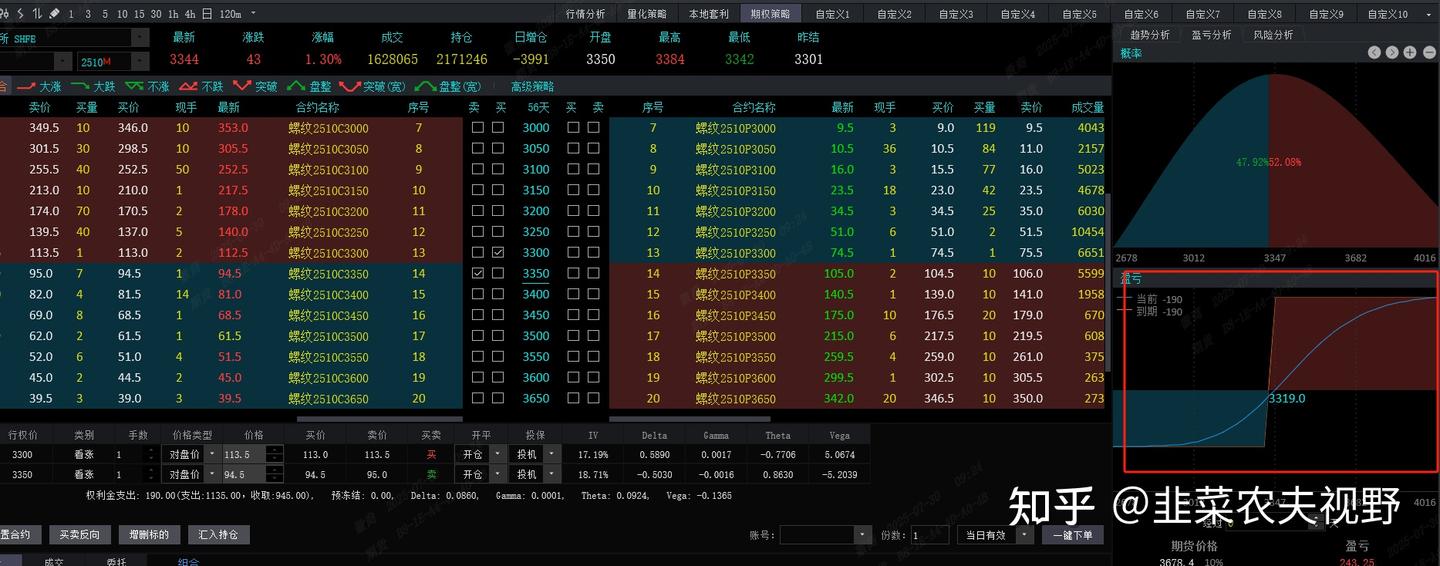The image size is (1440, 566).
Task: Switch to the 量化策略 tab
Action: click(x=647, y=14)
